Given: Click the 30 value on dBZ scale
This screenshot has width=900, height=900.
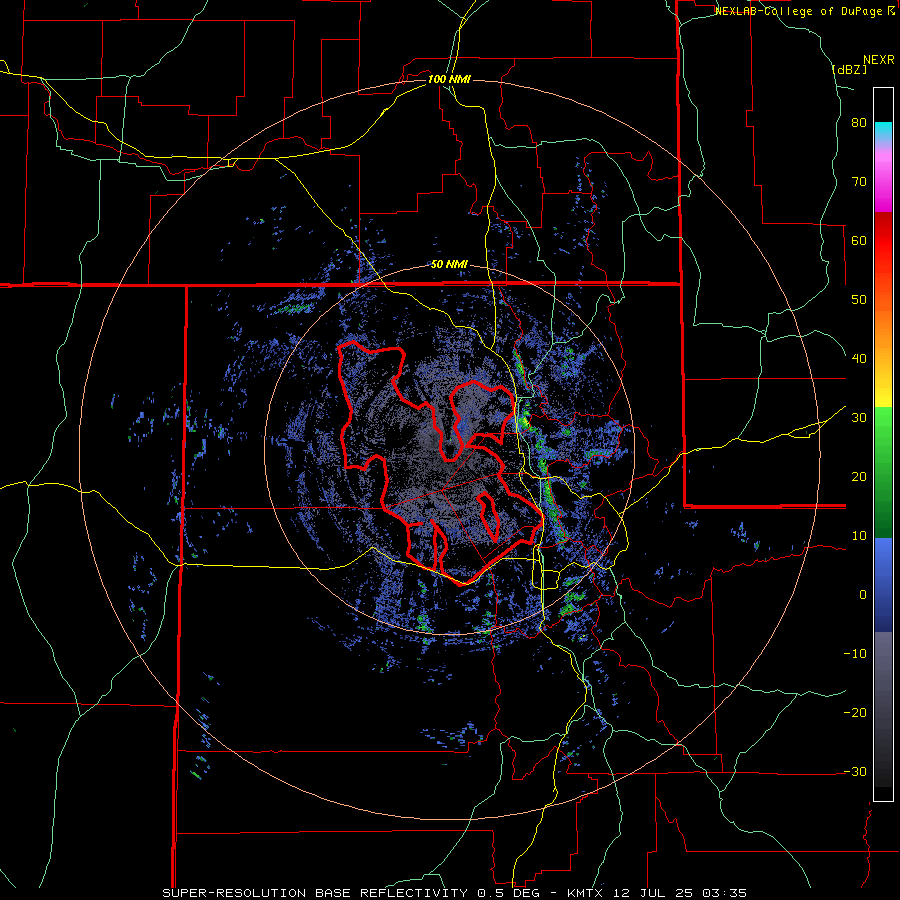Looking at the screenshot, I should [x=859, y=418].
